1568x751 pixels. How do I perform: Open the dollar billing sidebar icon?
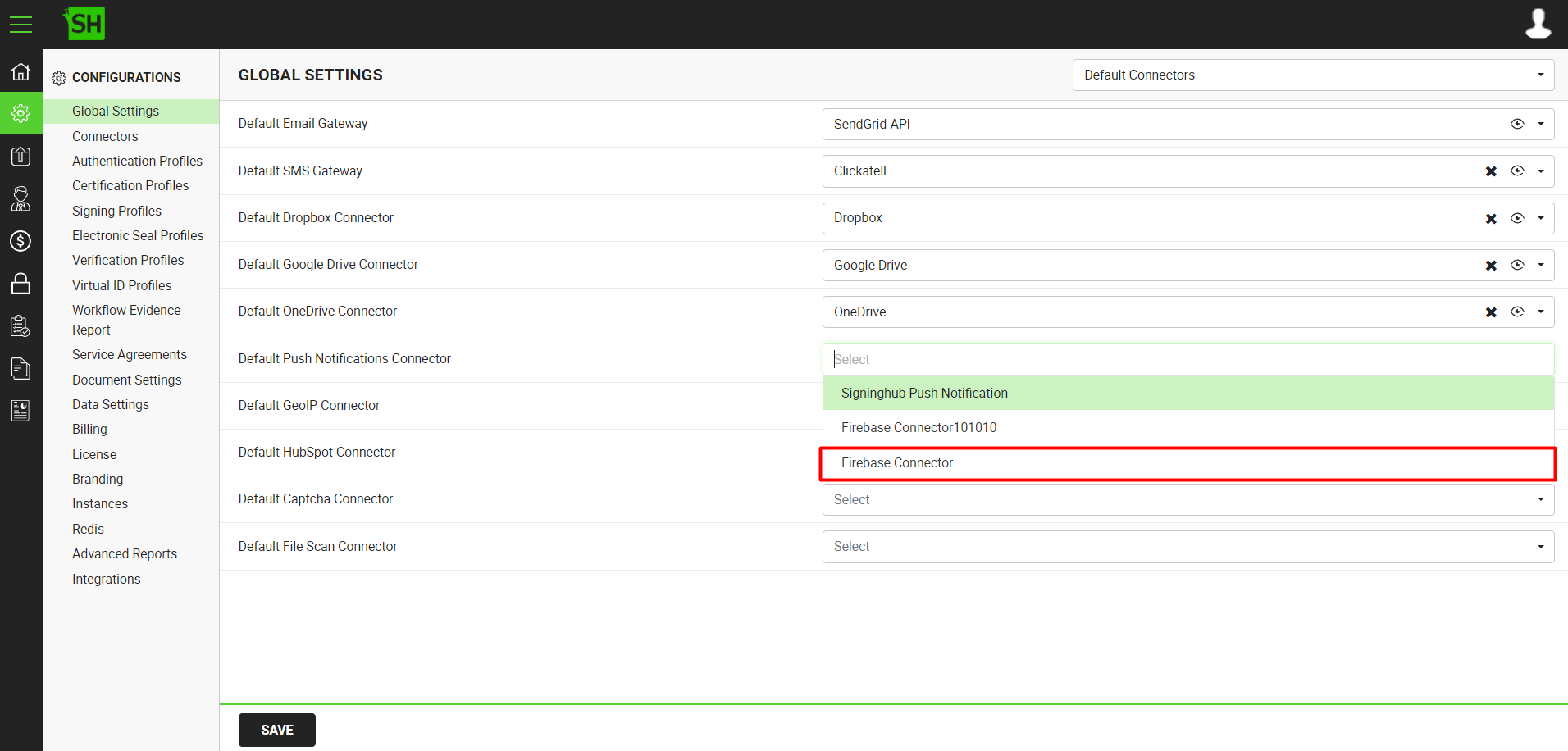click(21, 241)
